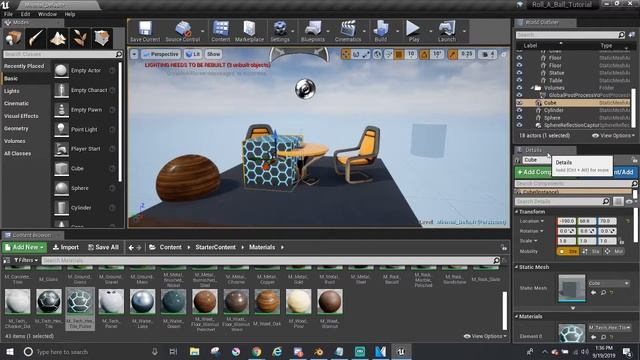This screenshot has height=360, width=640.
Task: Toggle grid snapping in the viewport toolbar
Action: 399,54
